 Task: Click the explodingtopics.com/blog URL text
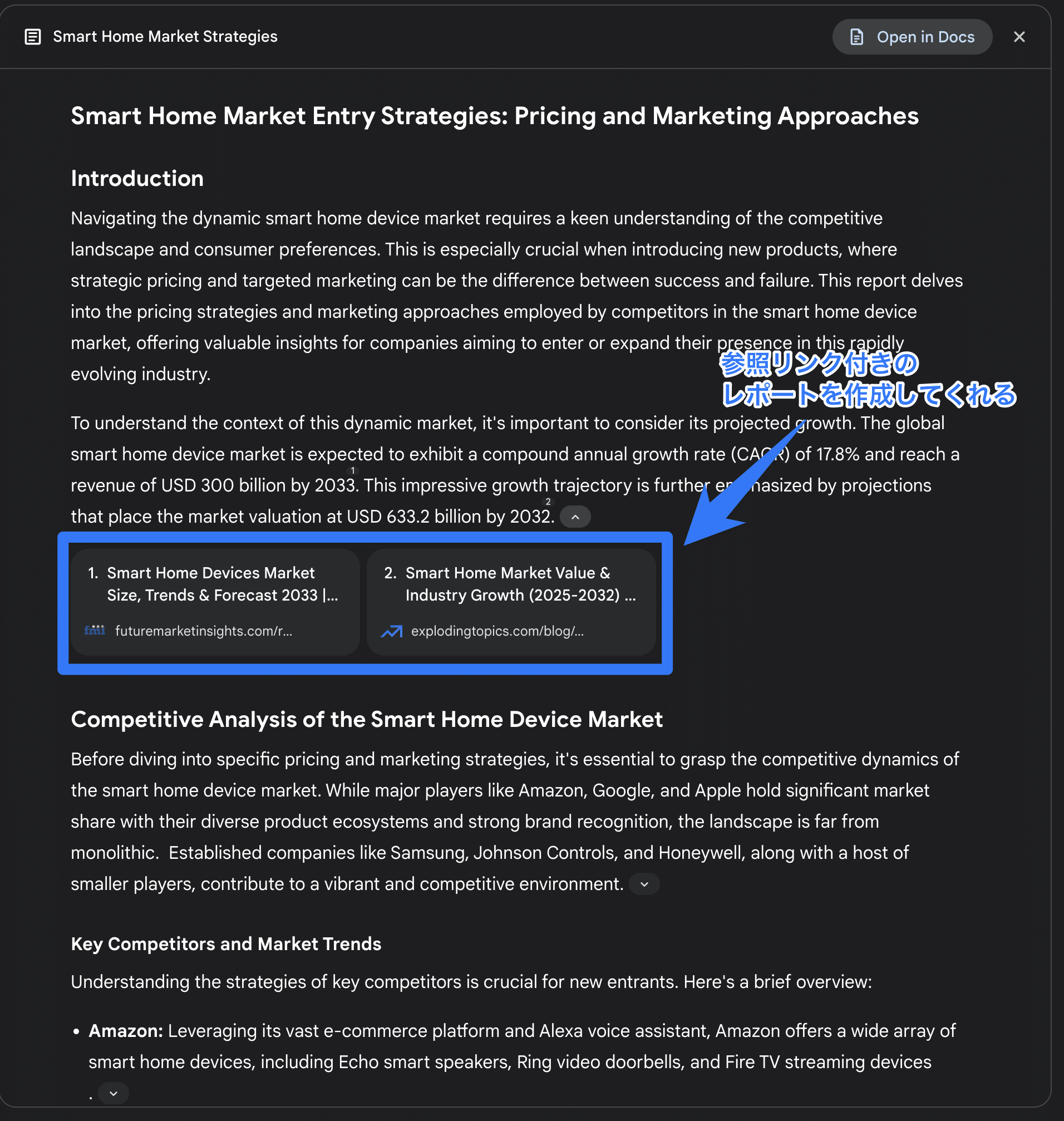497,631
